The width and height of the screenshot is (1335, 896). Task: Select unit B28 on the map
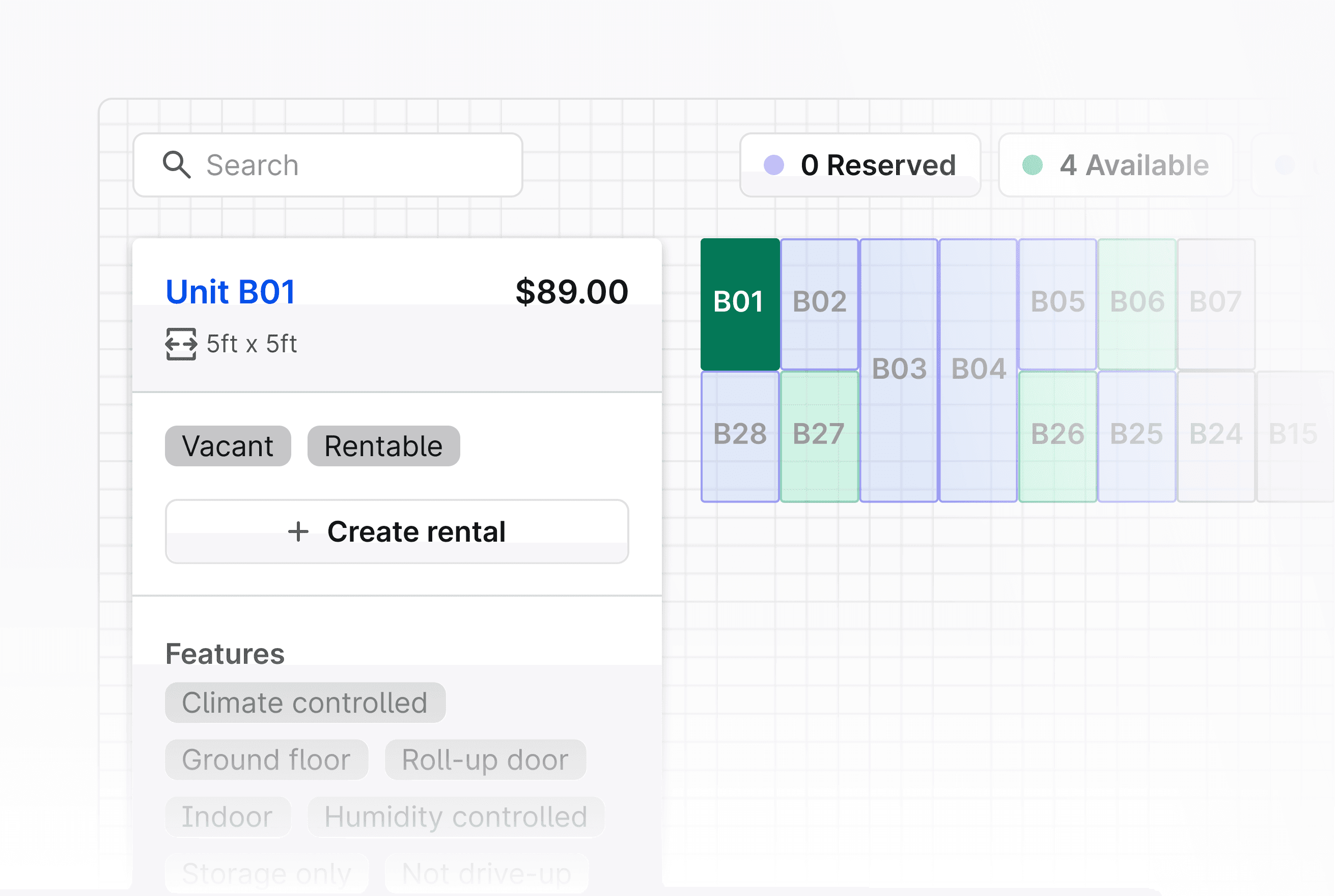coord(739,435)
